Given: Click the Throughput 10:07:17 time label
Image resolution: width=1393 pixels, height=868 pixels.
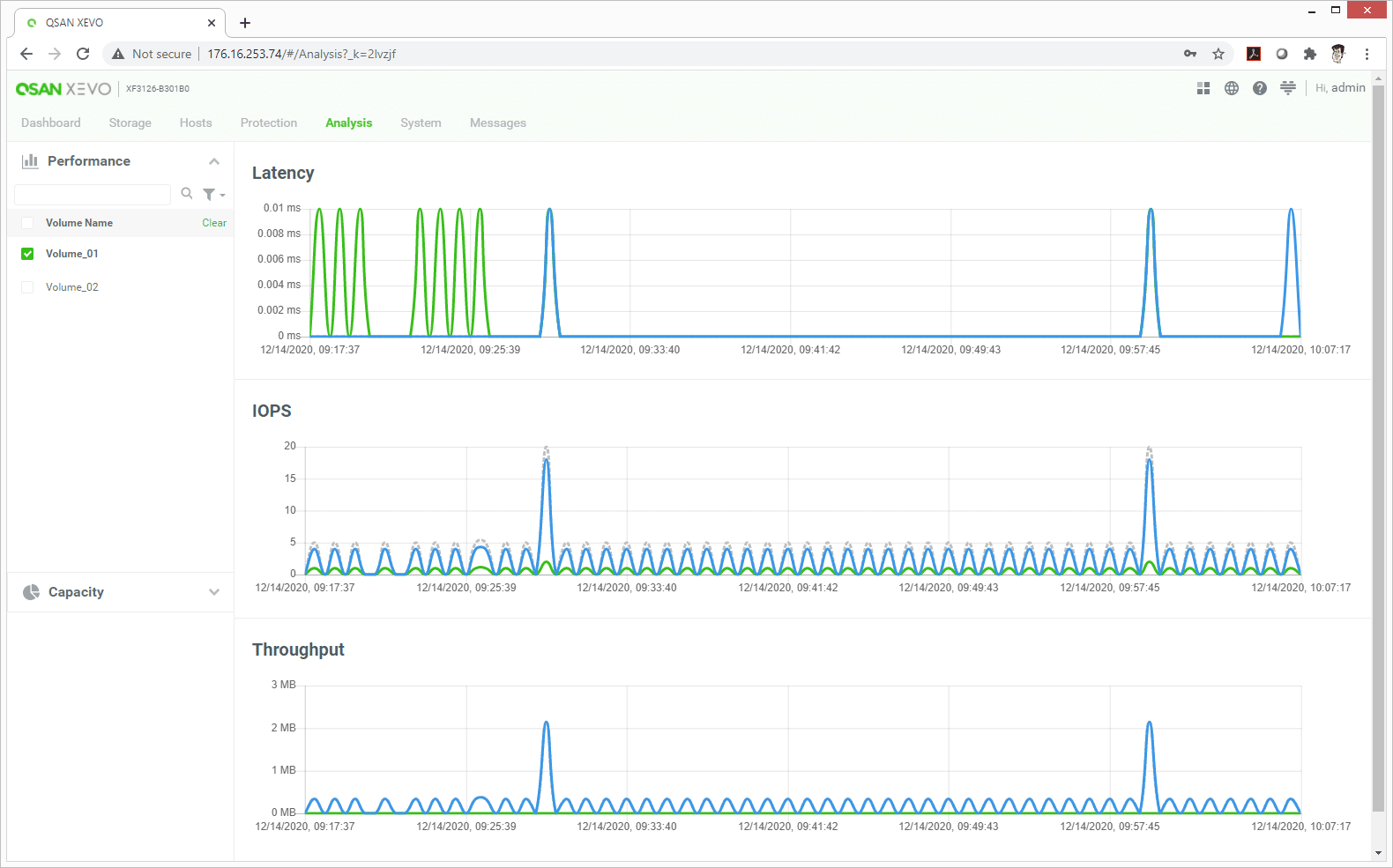Looking at the screenshot, I should (1301, 827).
